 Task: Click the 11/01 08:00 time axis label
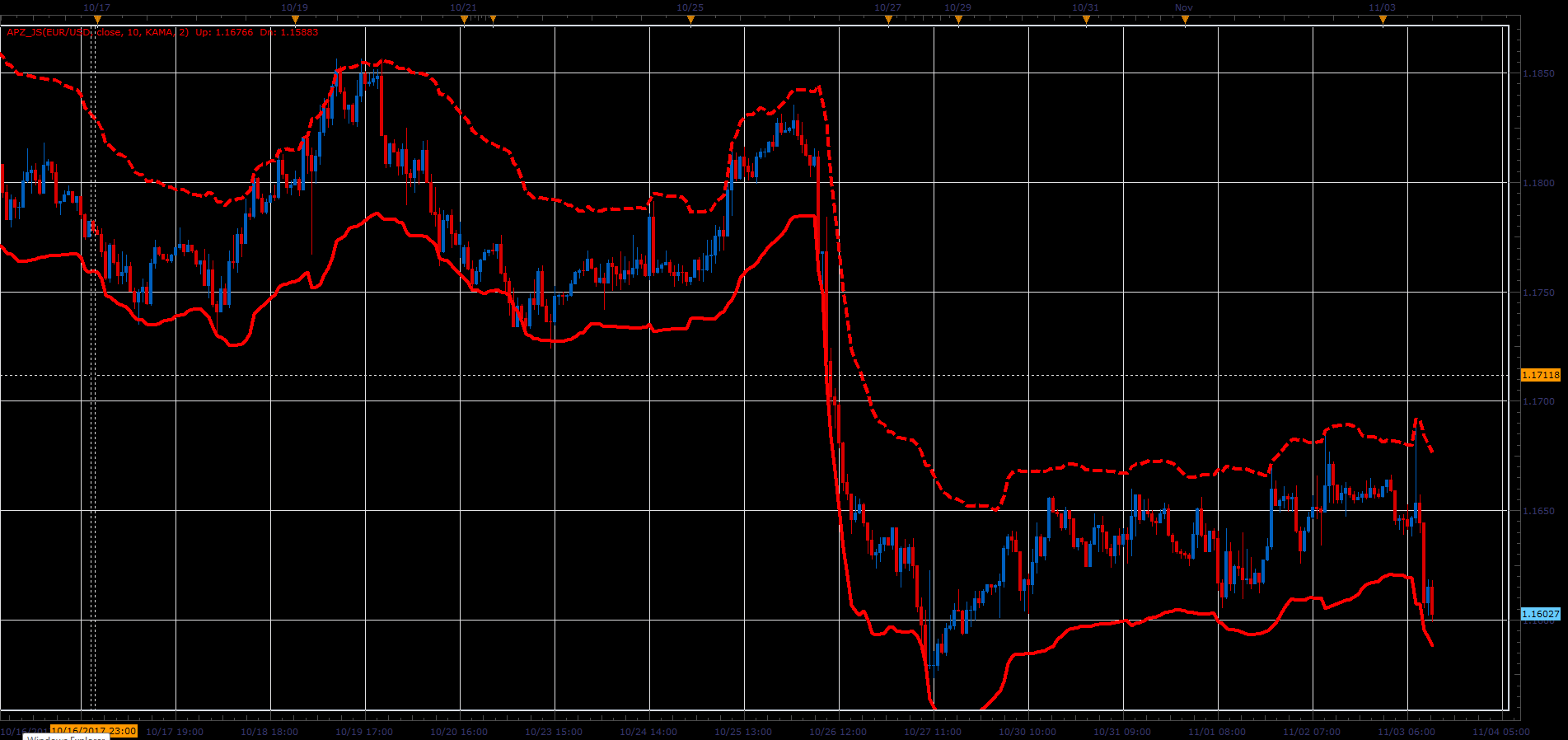[x=1217, y=732]
